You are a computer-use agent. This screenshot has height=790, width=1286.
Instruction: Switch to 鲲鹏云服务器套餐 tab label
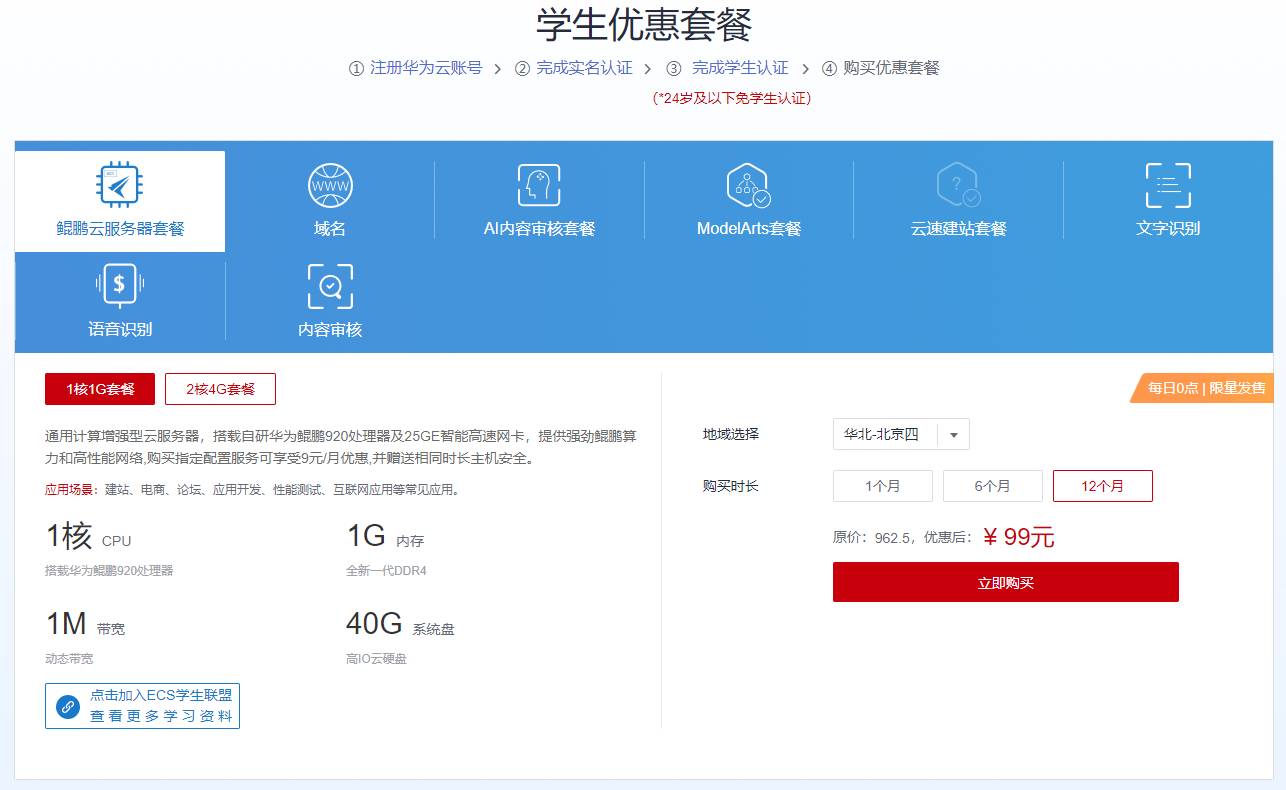(x=120, y=228)
